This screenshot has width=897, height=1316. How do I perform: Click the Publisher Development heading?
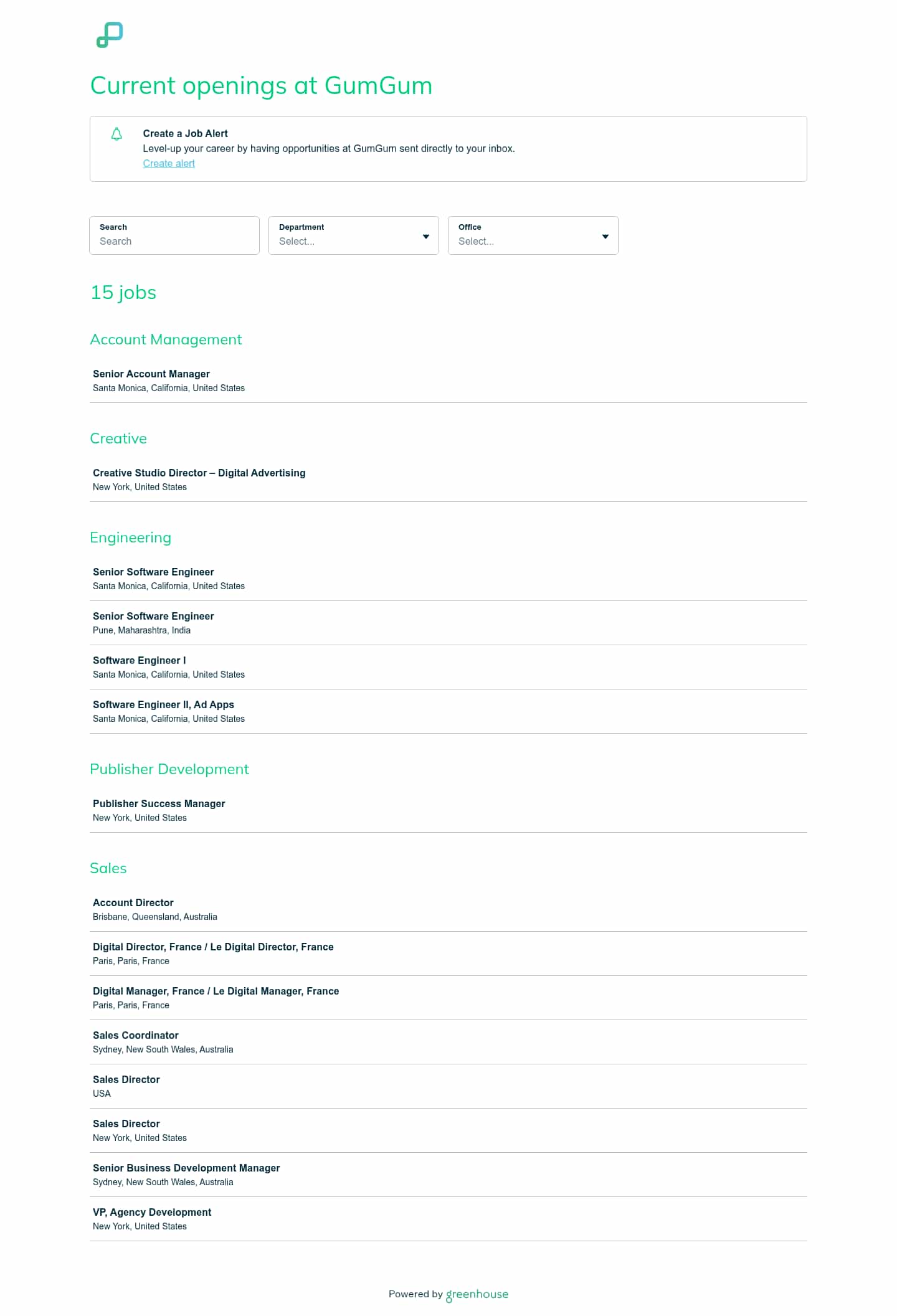click(169, 769)
